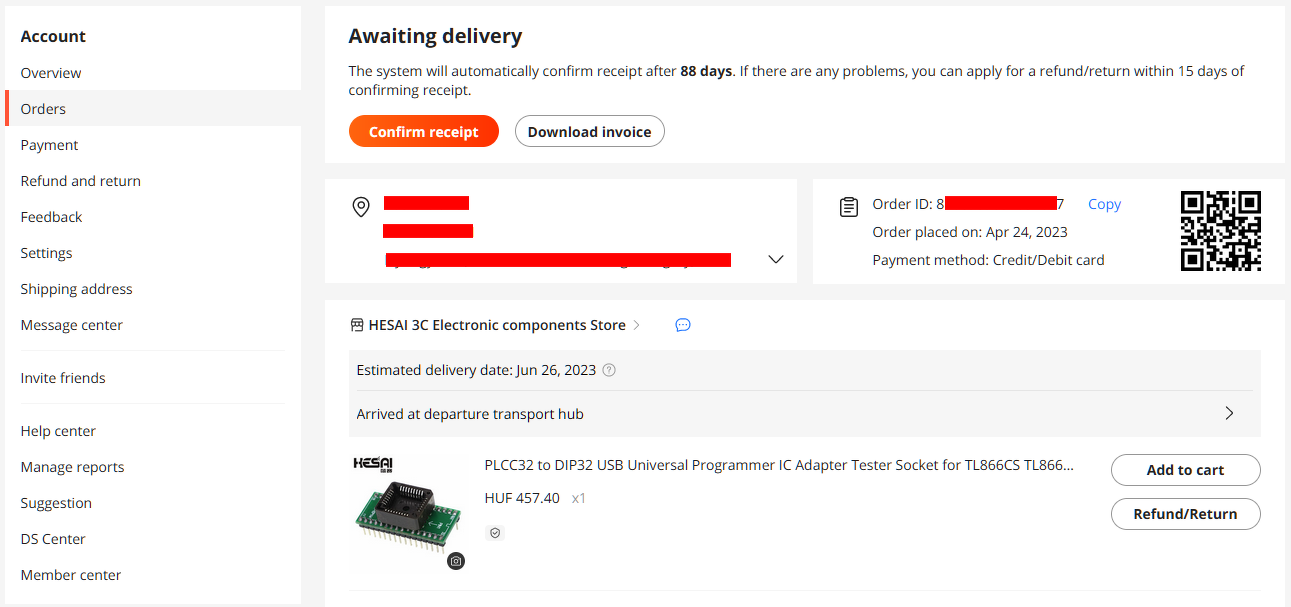Click the order QR code
This screenshot has width=1291, height=607.
point(1220,231)
